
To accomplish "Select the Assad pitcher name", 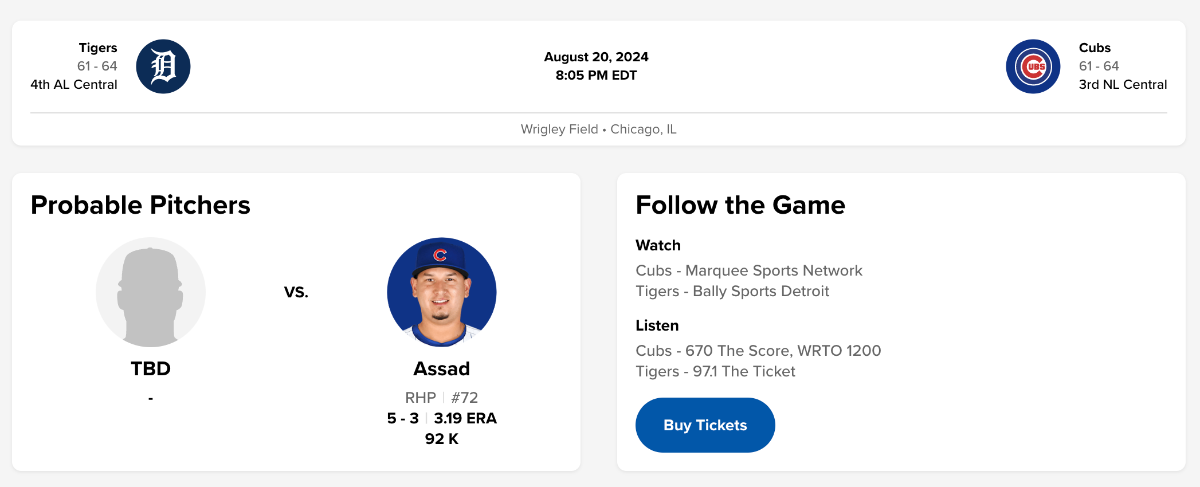I will [x=441, y=369].
